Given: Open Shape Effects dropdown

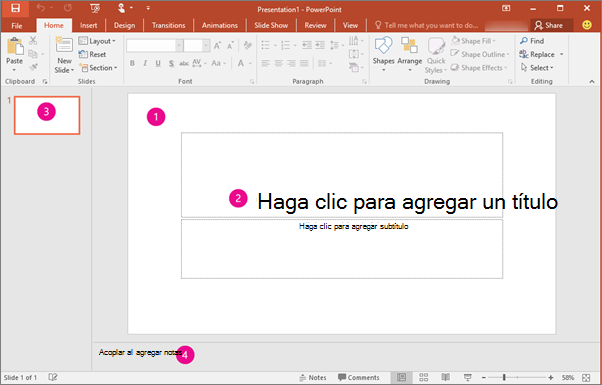Looking at the screenshot, I should [479, 68].
